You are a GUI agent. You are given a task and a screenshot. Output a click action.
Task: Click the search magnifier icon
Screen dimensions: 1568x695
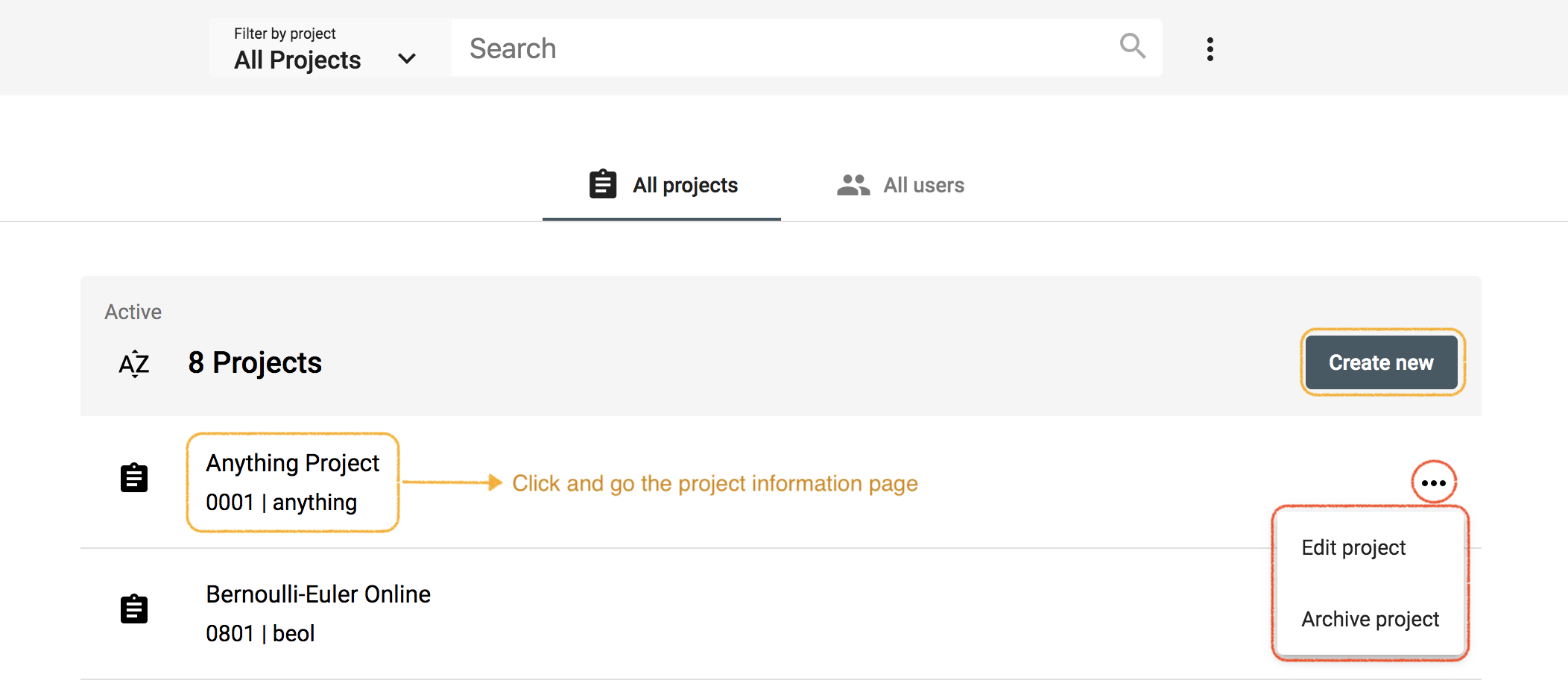1132,46
